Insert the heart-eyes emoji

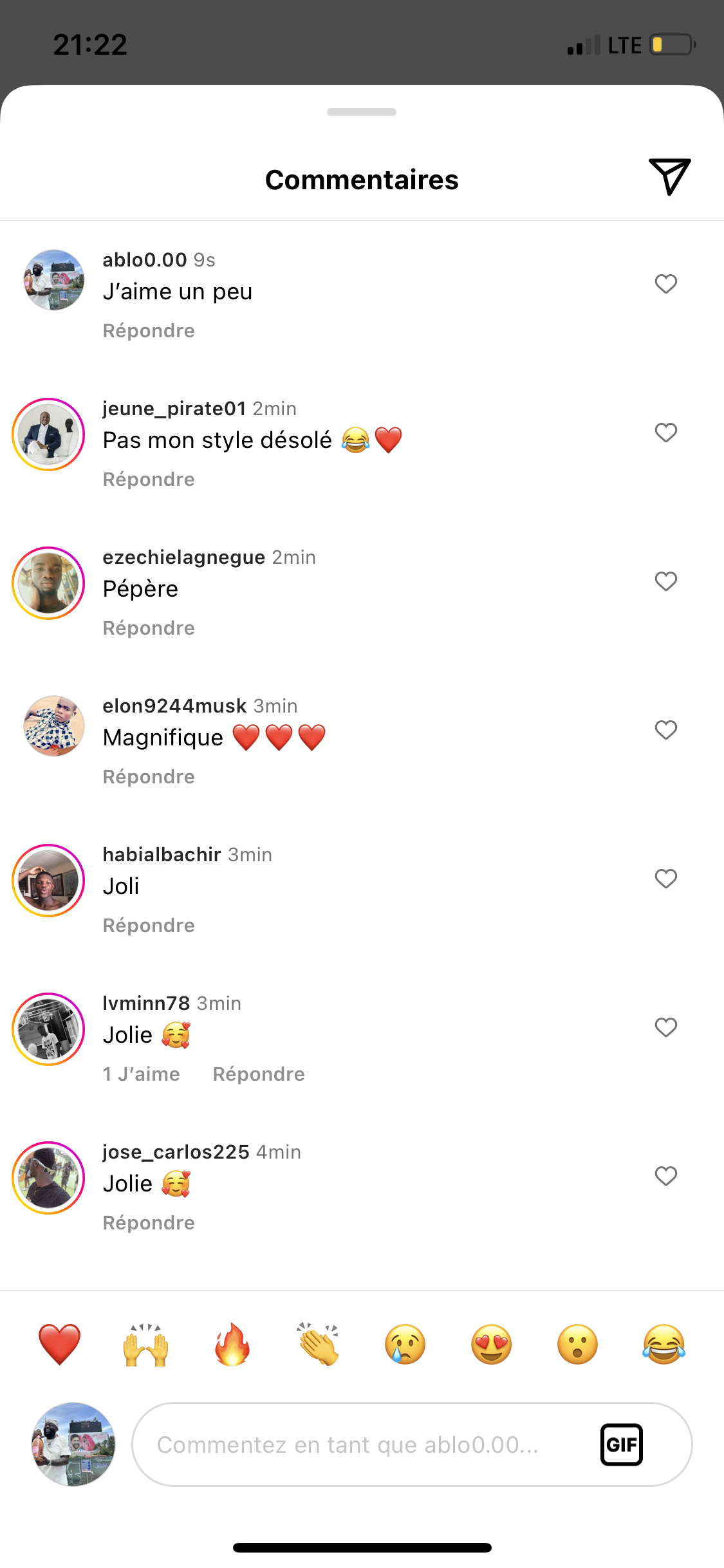coord(491,1345)
